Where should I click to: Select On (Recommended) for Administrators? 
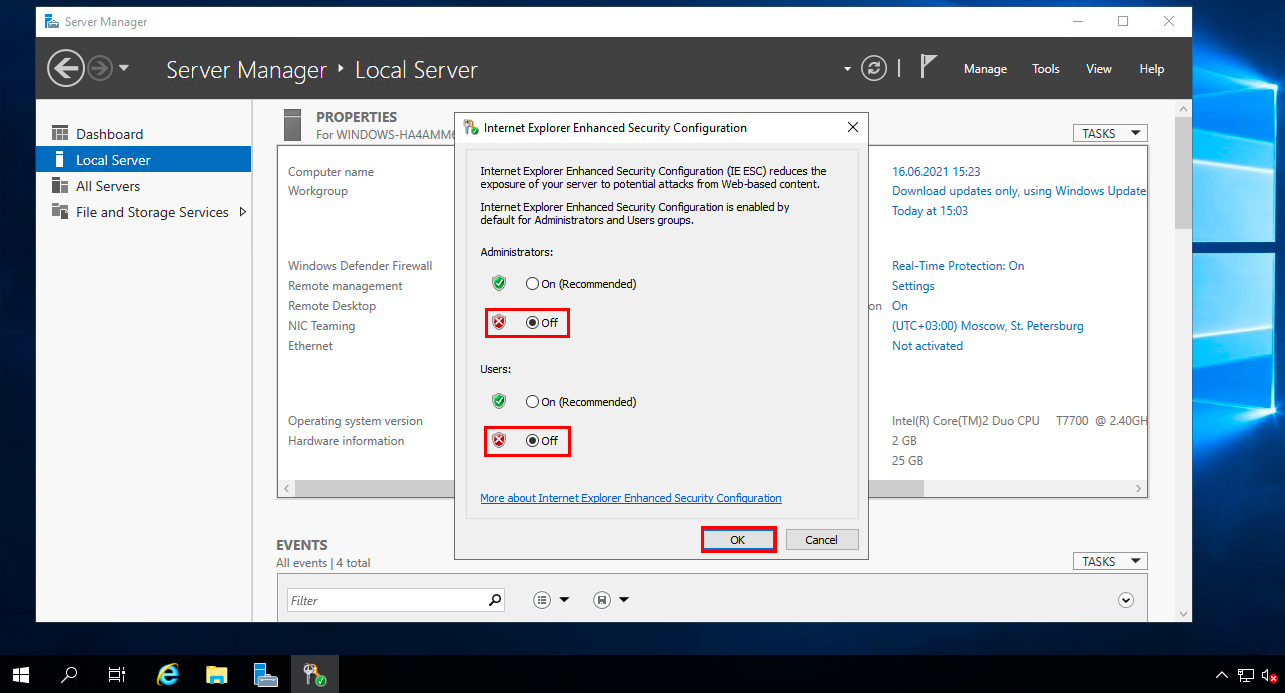click(581, 284)
